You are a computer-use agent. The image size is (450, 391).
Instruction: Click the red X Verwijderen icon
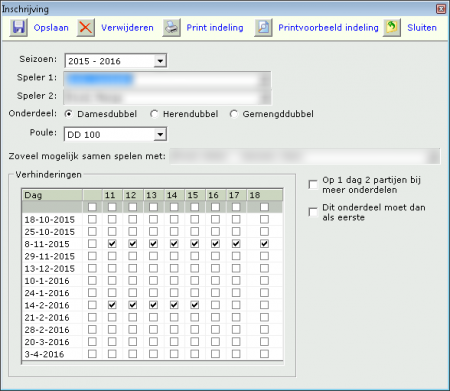coord(86,27)
